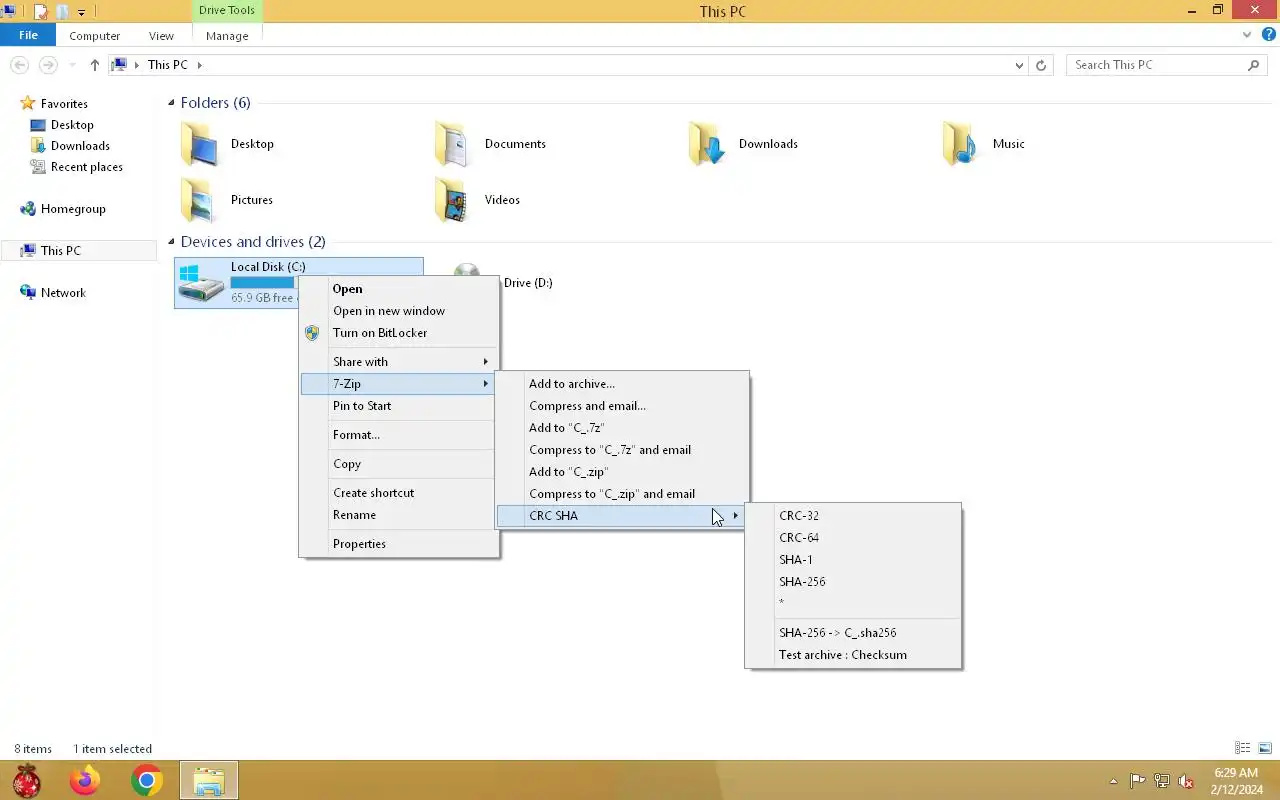Choose Rename in the context menu

coord(399,515)
